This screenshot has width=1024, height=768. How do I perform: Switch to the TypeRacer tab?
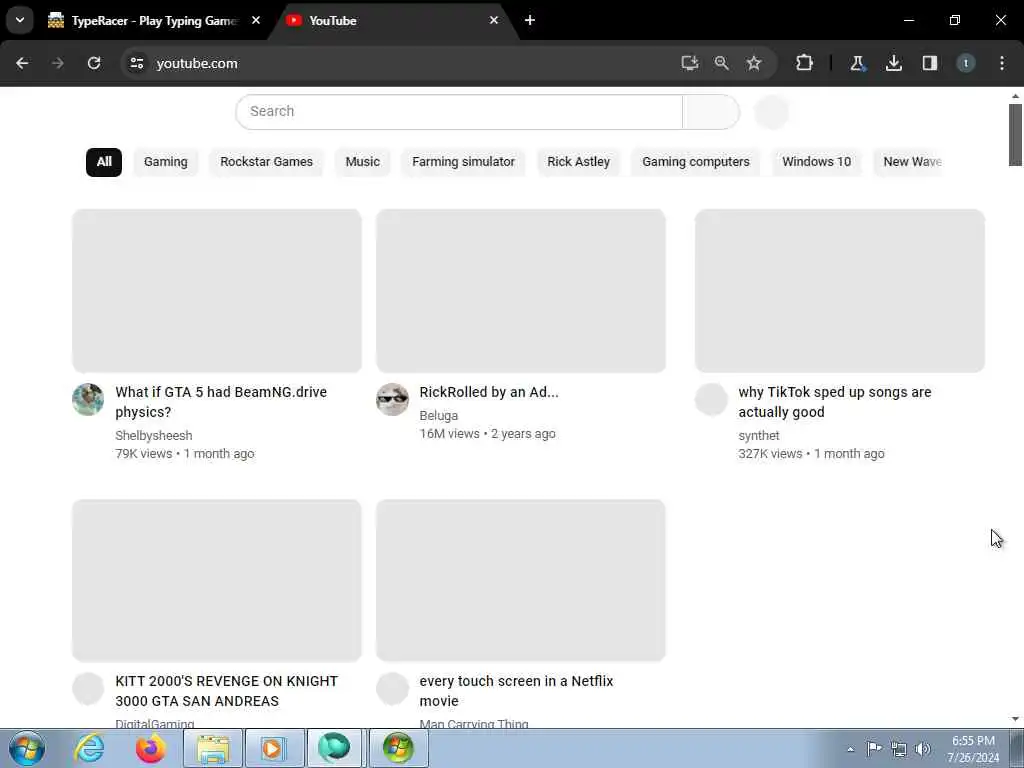(153, 21)
